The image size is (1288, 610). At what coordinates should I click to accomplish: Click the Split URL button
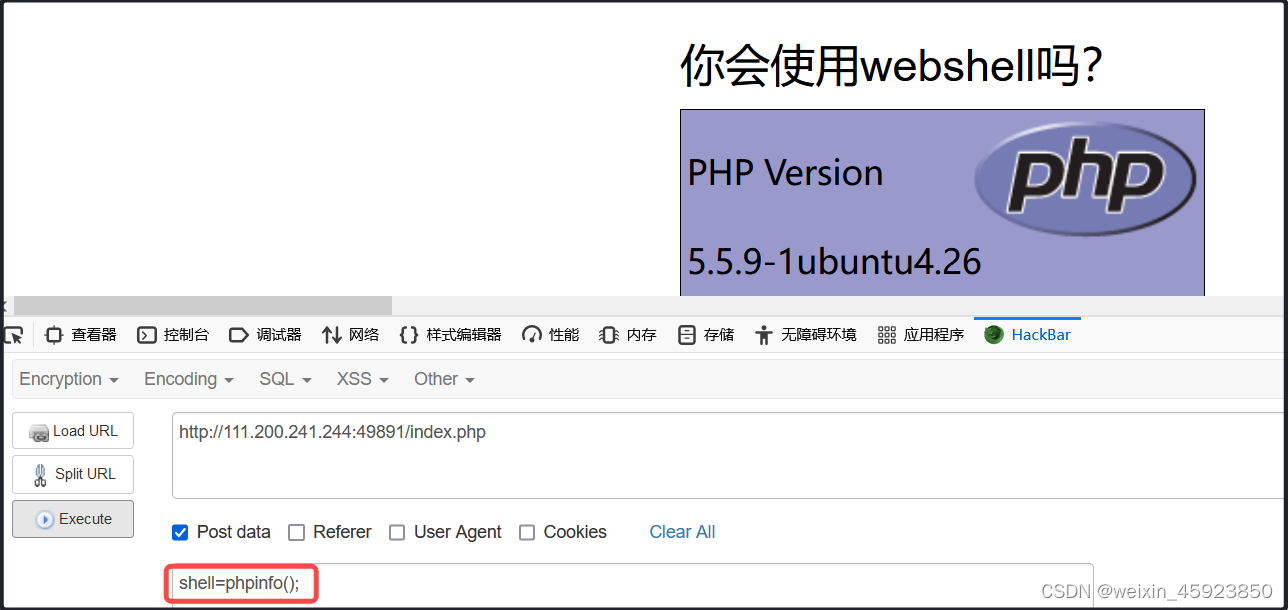point(73,474)
